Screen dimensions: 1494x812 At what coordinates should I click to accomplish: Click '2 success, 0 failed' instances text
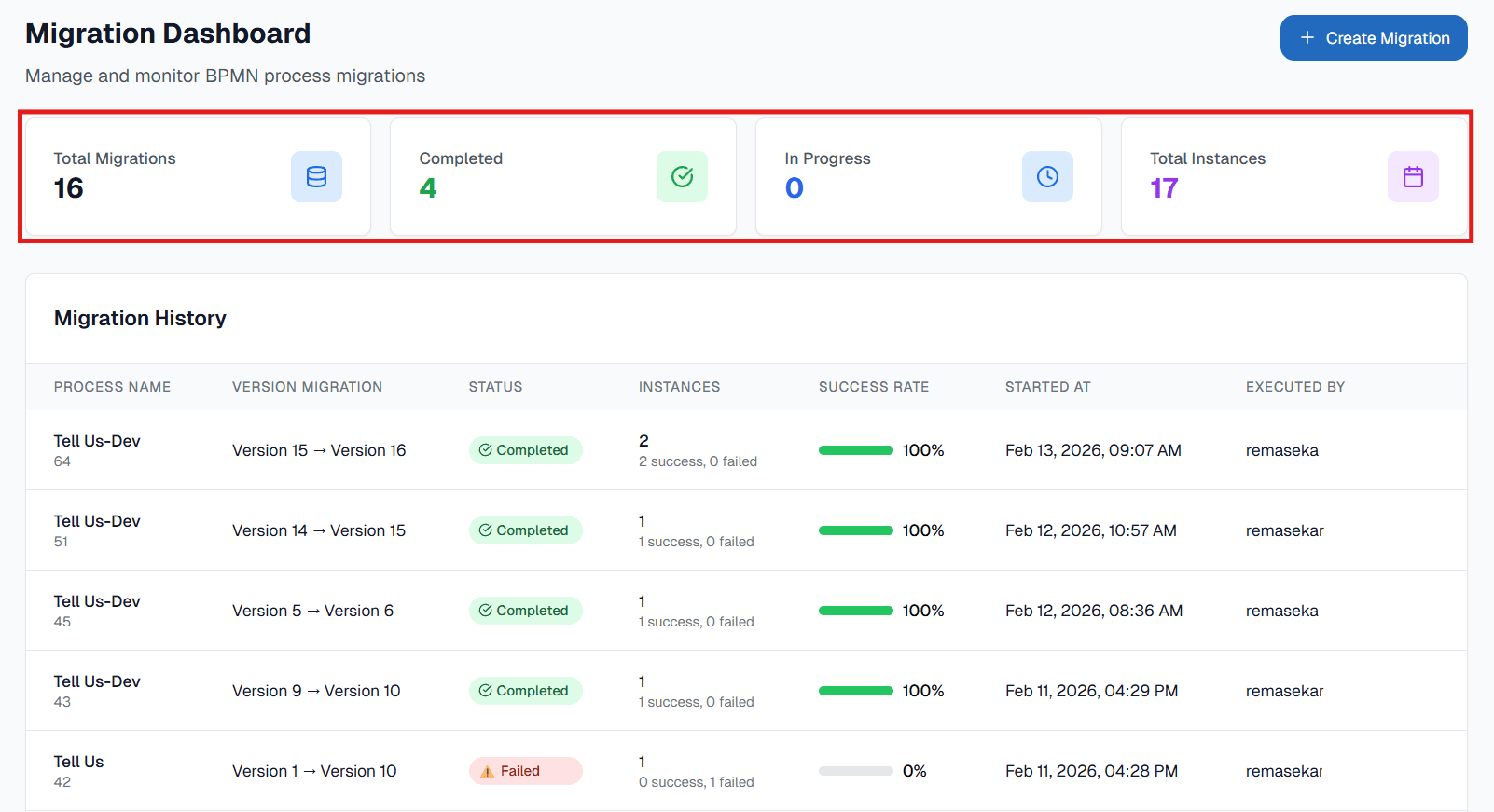click(698, 461)
